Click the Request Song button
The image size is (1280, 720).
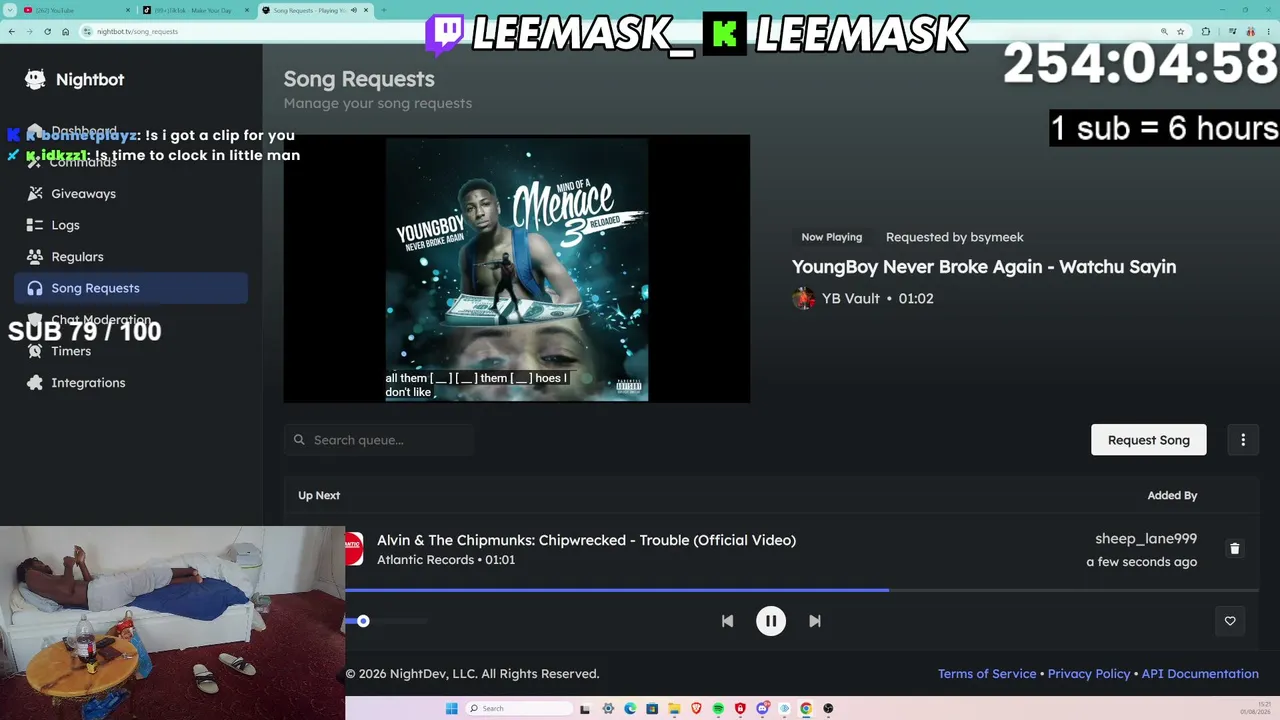tap(1148, 440)
